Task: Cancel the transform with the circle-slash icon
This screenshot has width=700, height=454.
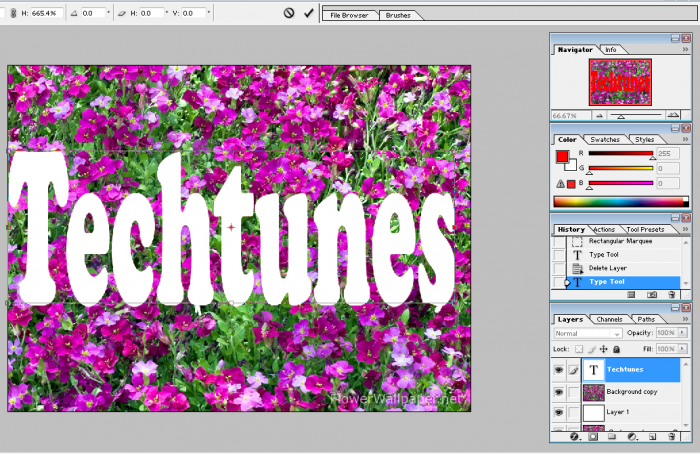Action: [289, 14]
